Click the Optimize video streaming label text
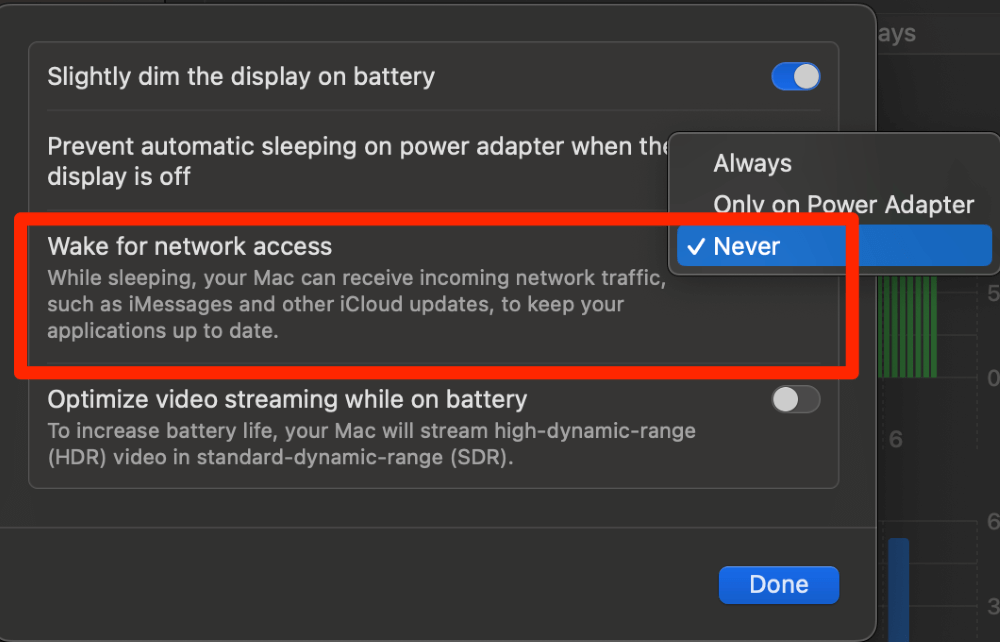The image size is (1000, 642). coord(287,400)
